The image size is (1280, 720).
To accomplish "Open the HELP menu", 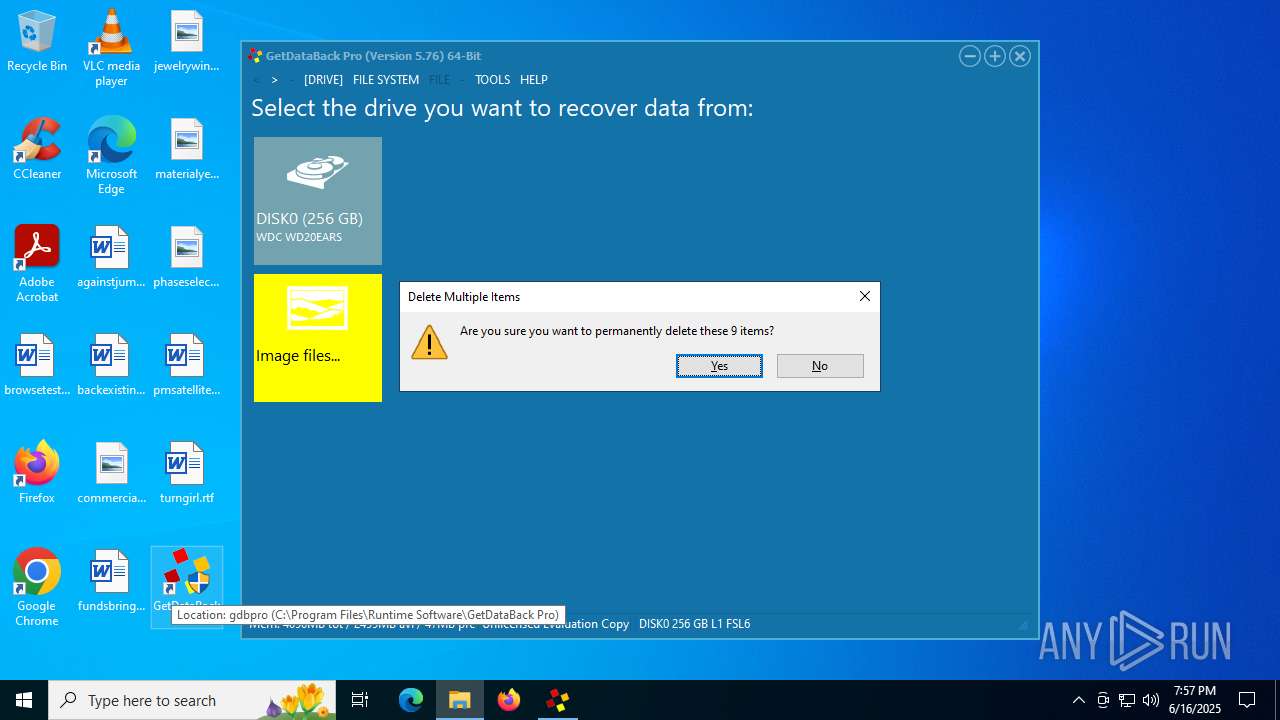I will click(x=534, y=80).
